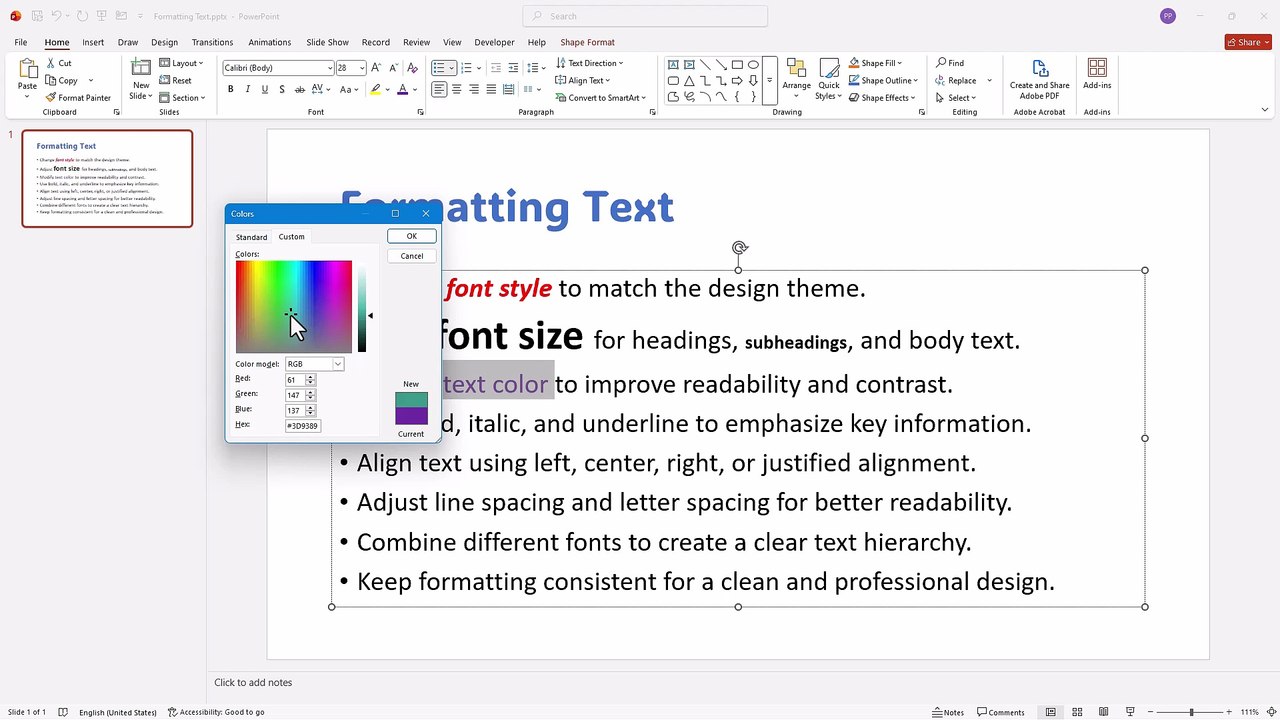The height and width of the screenshot is (720, 1280).
Task: Click Cancel in Colors dialog
Action: [x=411, y=256]
